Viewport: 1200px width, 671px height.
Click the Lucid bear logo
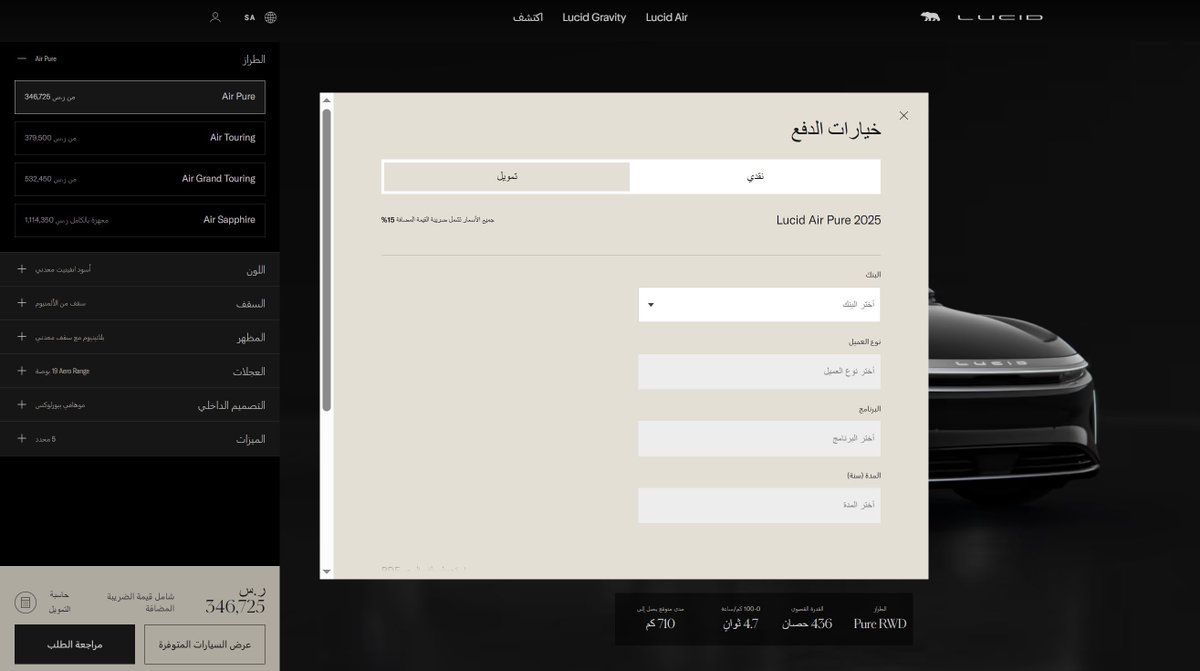930,17
